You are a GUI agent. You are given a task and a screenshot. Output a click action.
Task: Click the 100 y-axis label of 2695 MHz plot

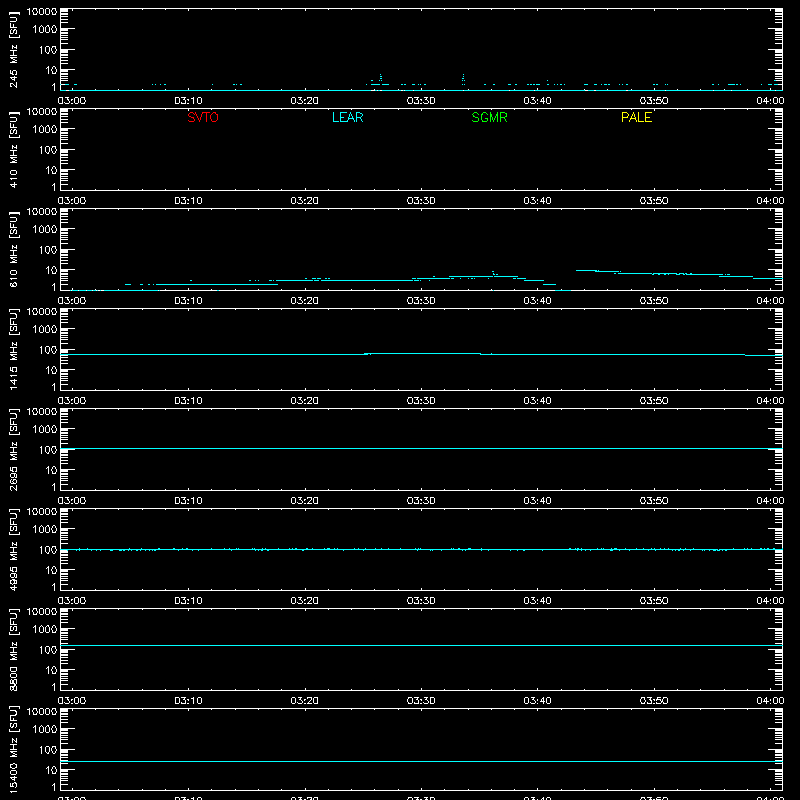pyautogui.click(x=48, y=450)
